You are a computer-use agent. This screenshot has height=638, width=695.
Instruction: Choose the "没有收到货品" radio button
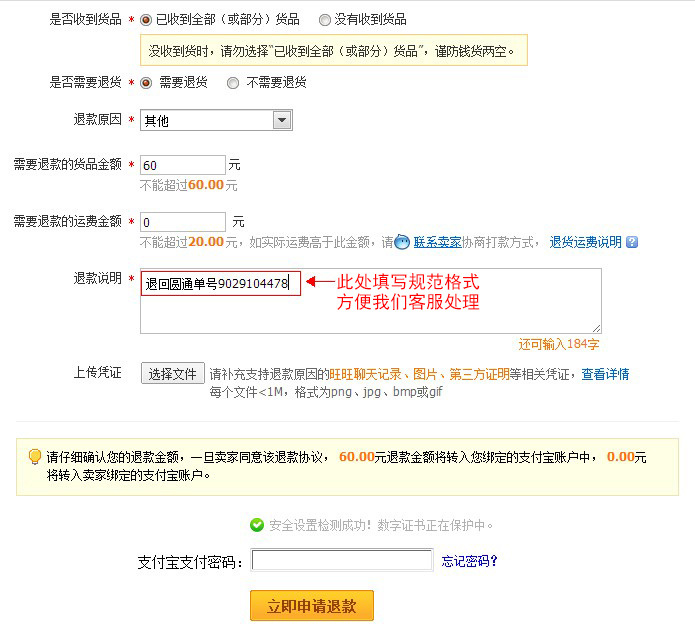pyautogui.click(x=325, y=19)
